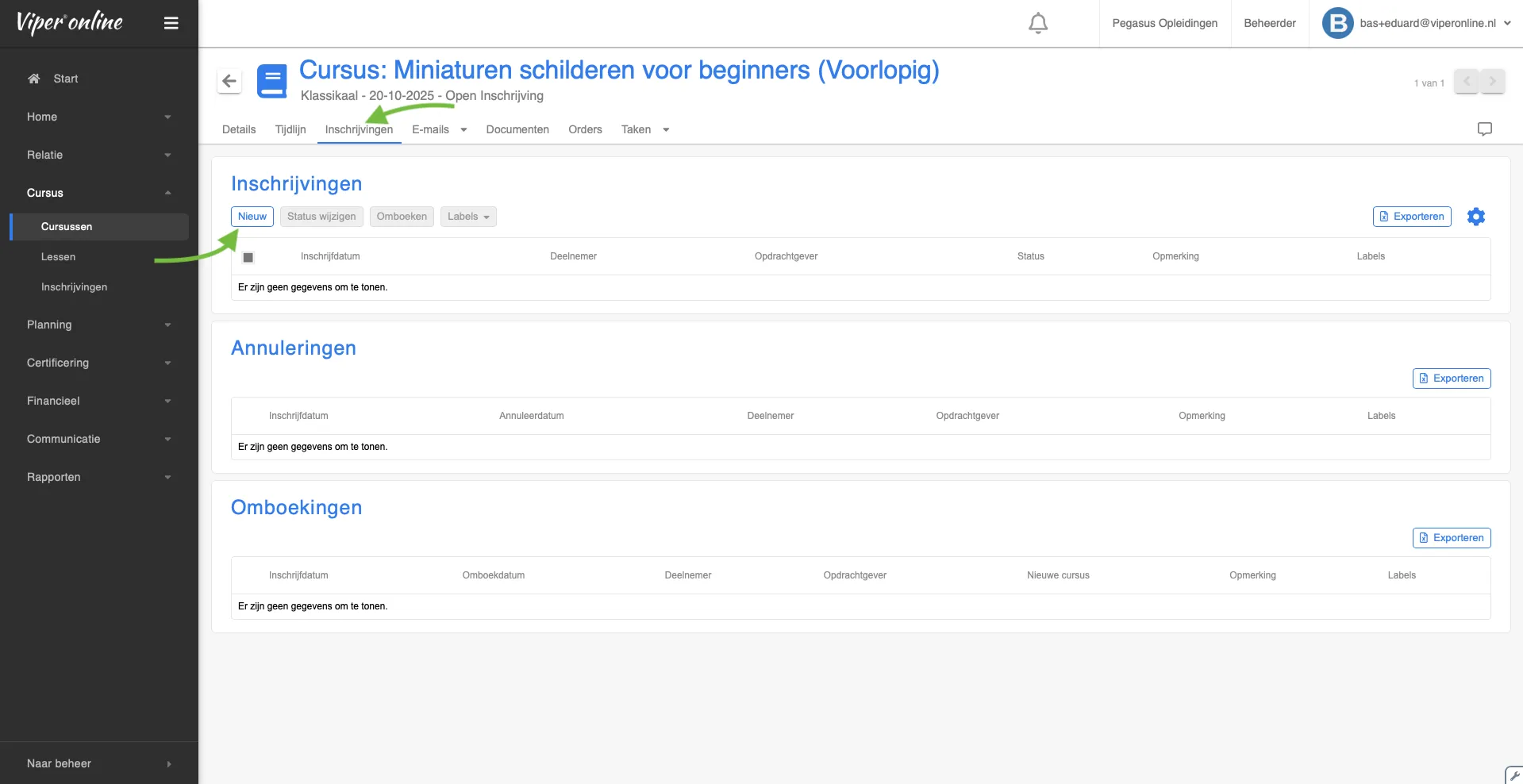Screen dimensions: 1523x784
Task: Click the Nieuw button
Action: coord(252,217)
